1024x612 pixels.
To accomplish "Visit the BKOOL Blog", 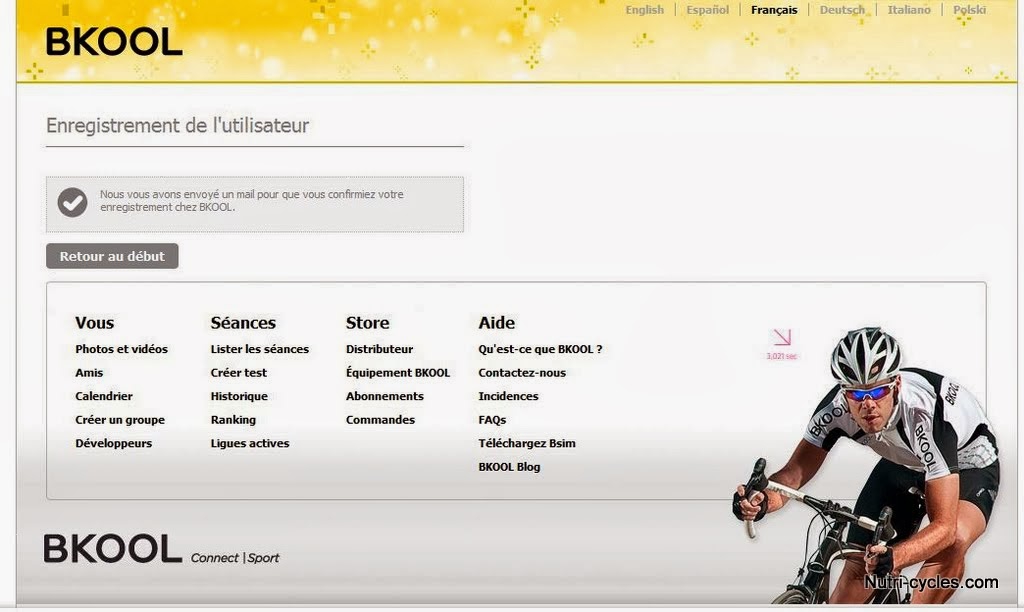I will 509,466.
